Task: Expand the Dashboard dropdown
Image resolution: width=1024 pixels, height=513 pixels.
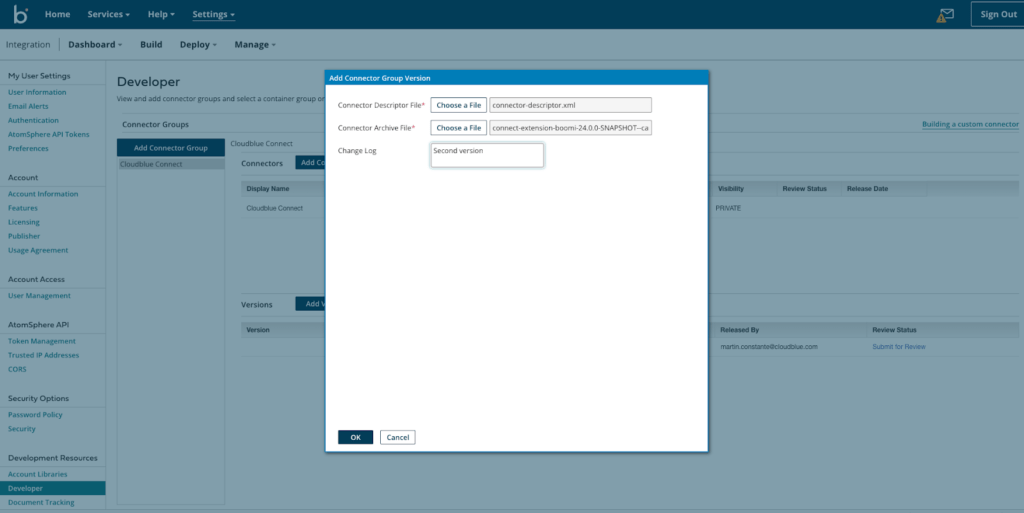Action: (x=95, y=44)
